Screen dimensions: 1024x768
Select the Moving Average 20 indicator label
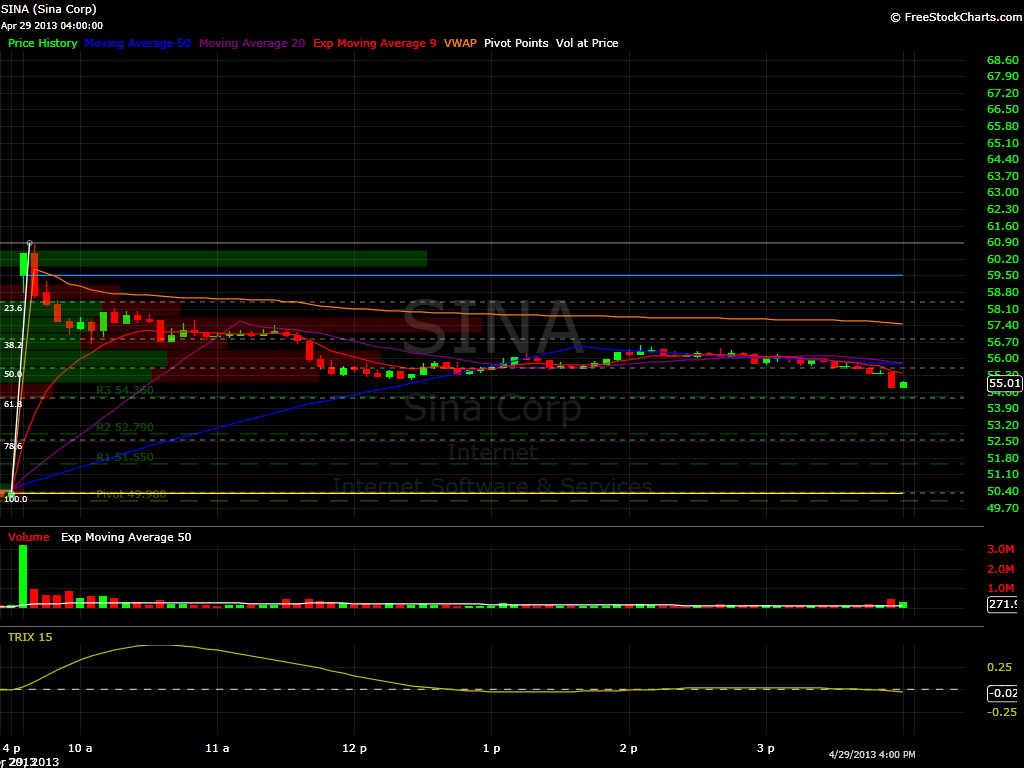(252, 43)
